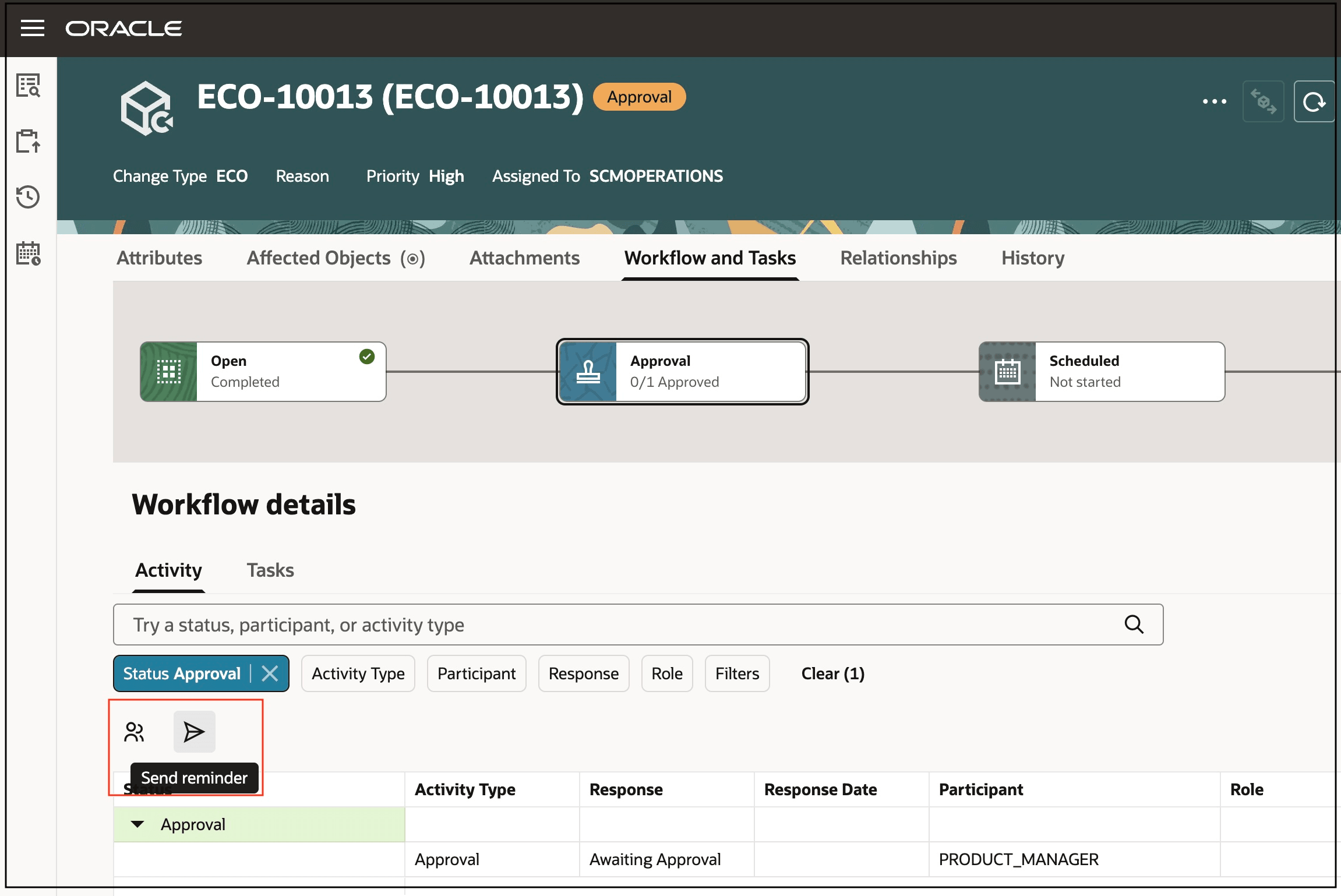Click the Open stage grid icon
1341x896 pixels.
(169, 372)
